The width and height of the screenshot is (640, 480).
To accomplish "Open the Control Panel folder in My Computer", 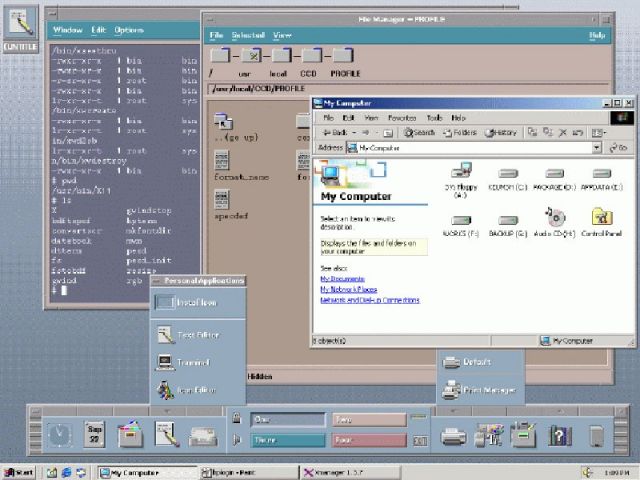I will [601, 222].
